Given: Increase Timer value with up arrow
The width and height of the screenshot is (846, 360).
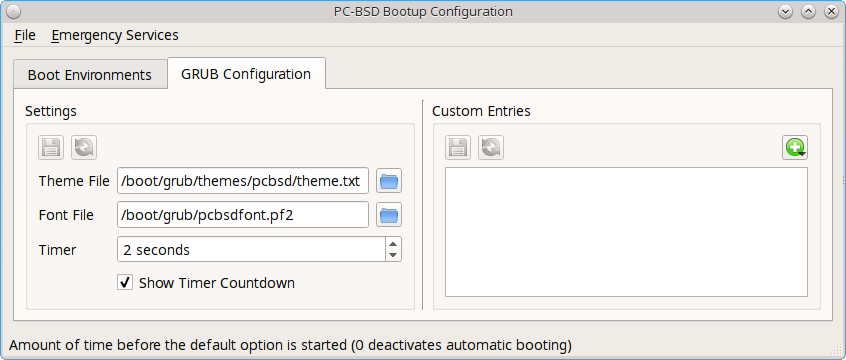Looking at the screenshot, I should click(393, 243).
